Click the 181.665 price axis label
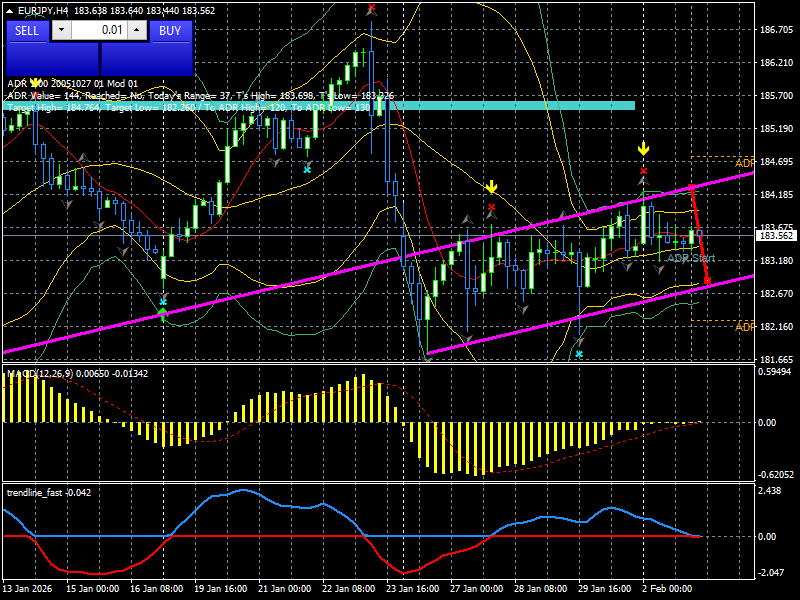Viewport: 800px width, 600px height. pos(777,359)
